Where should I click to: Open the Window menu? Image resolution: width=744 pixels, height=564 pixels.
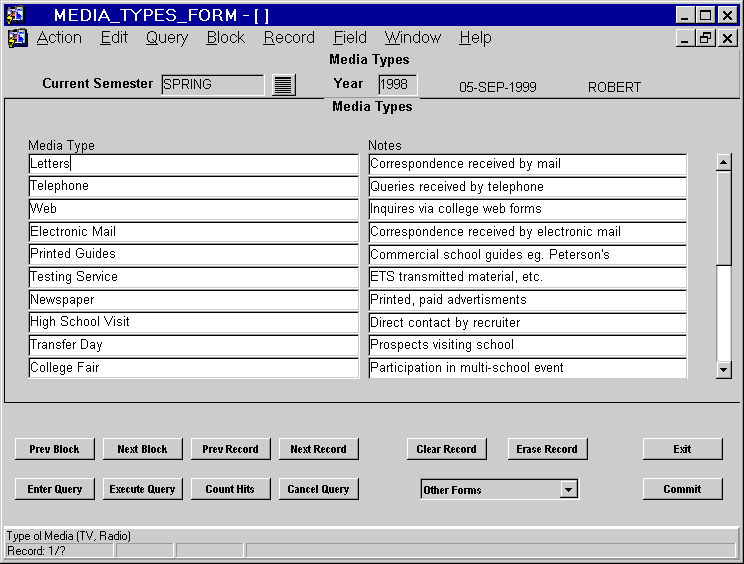413,37
